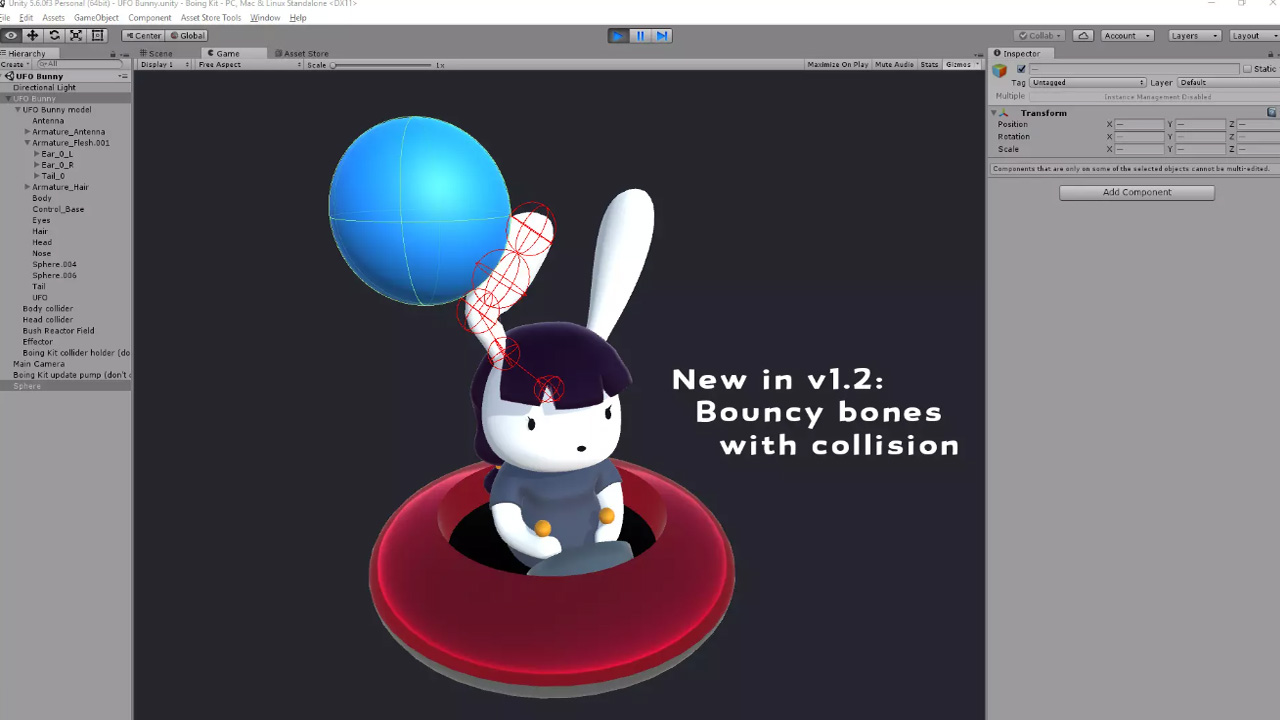Viewport: 1280px width, 720px height.
Task: Click the Pause playback button
Action: 640,36
